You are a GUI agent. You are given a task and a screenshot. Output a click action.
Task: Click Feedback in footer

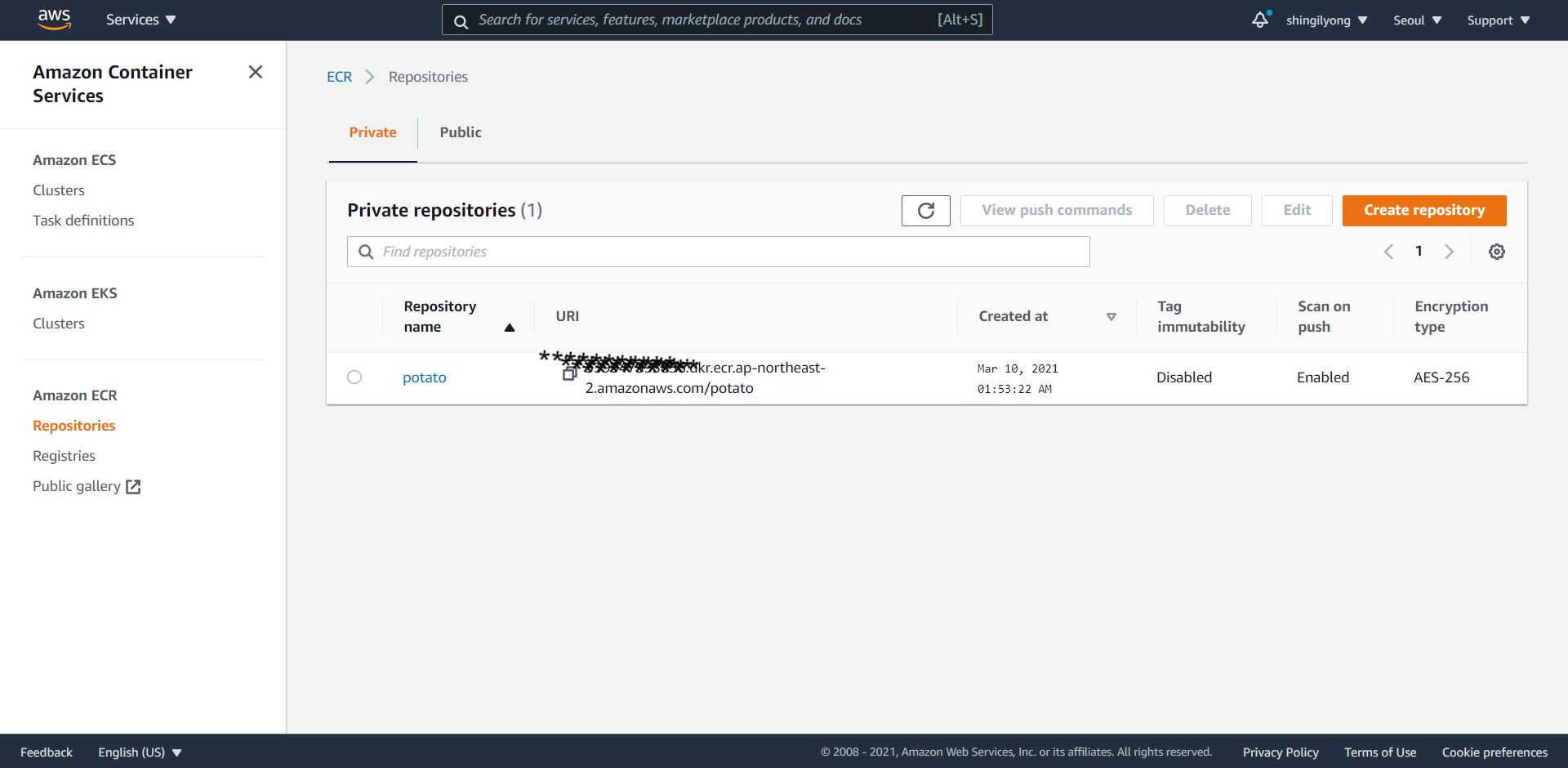pyautogui.click(x=47, y=752)
